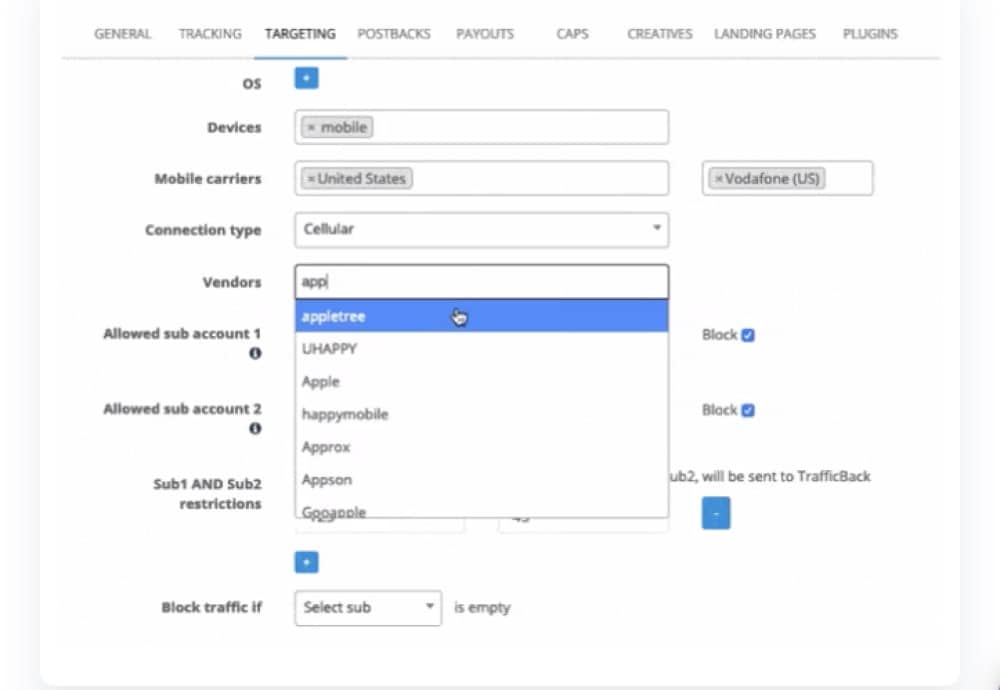The width and height of the screenshot is (1000, 690).
Task: Add a restriction with the lower plus button
Action: (306, 562)
